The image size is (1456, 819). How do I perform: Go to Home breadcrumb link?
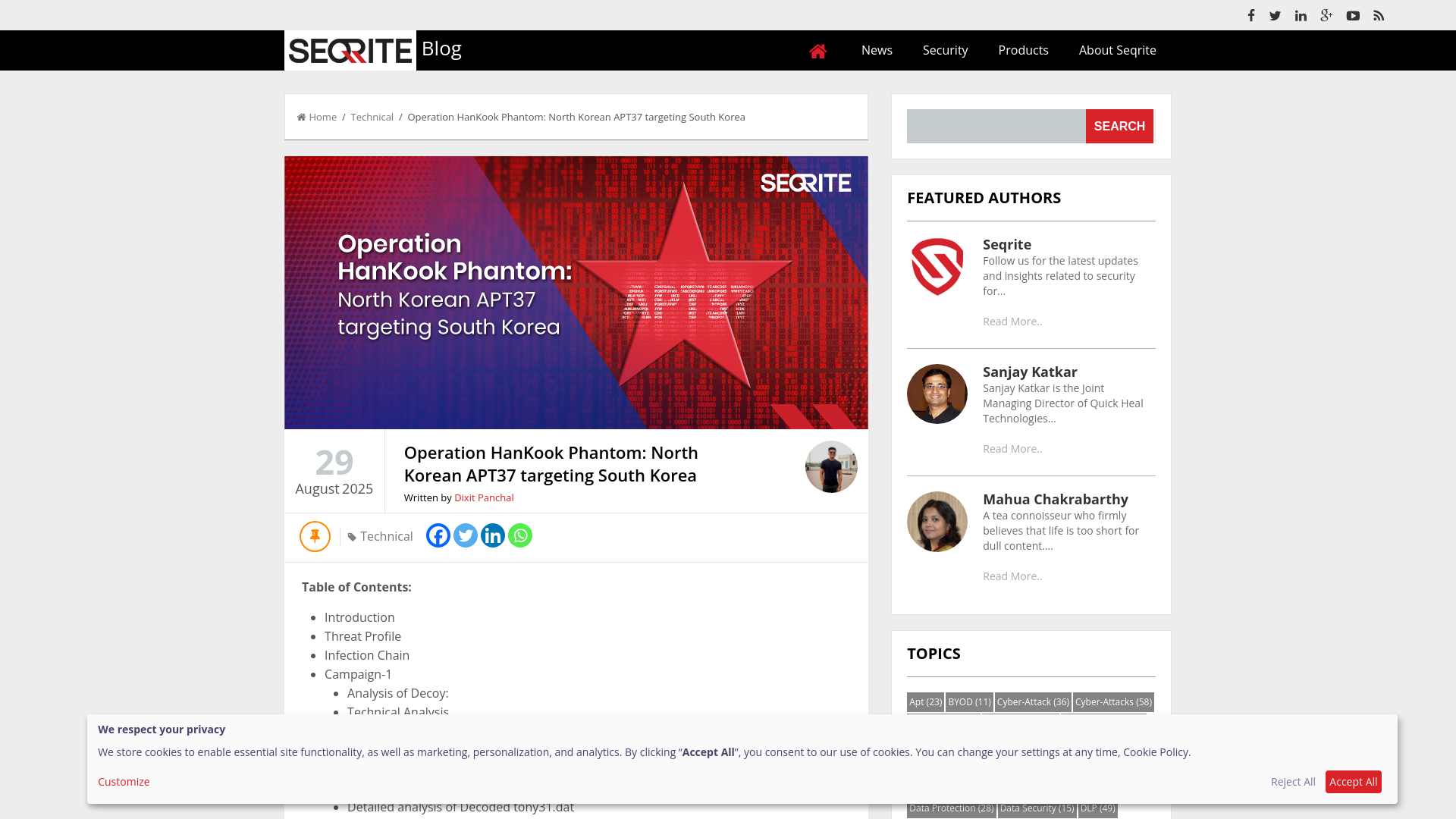[x=317, y=117]
